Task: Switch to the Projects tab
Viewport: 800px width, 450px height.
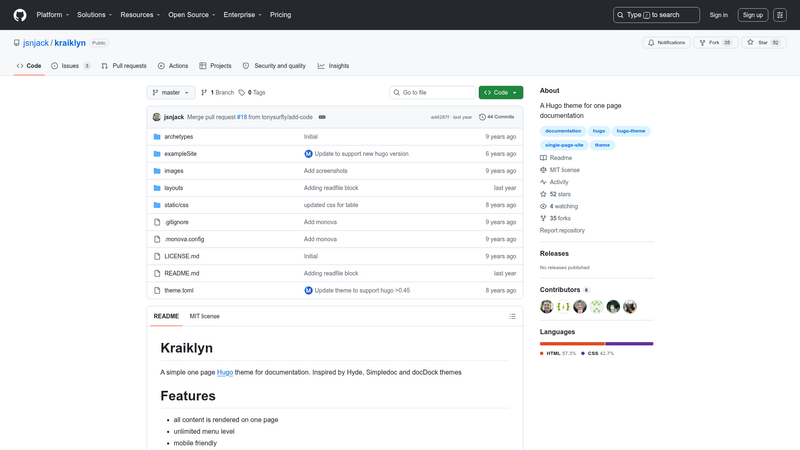Action: click(215, 66)
